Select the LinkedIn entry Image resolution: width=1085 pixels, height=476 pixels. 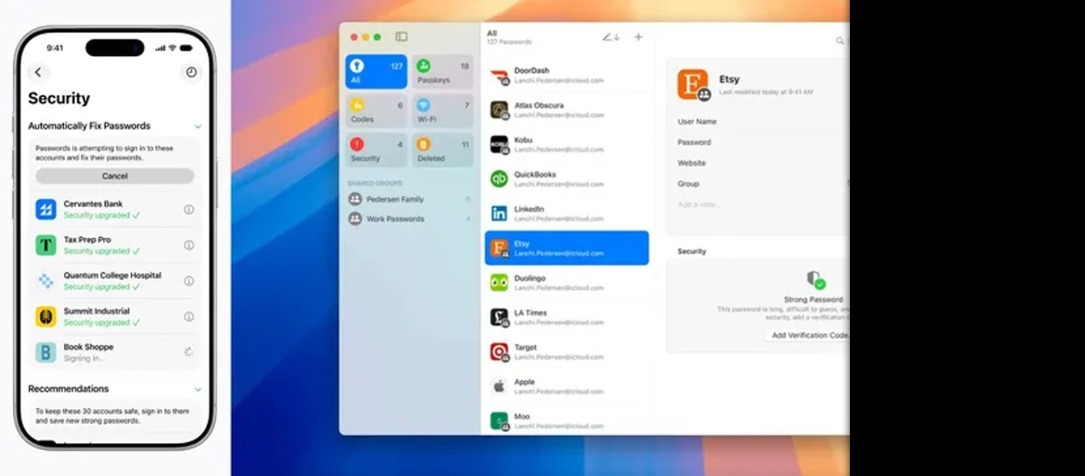[567, 214]
